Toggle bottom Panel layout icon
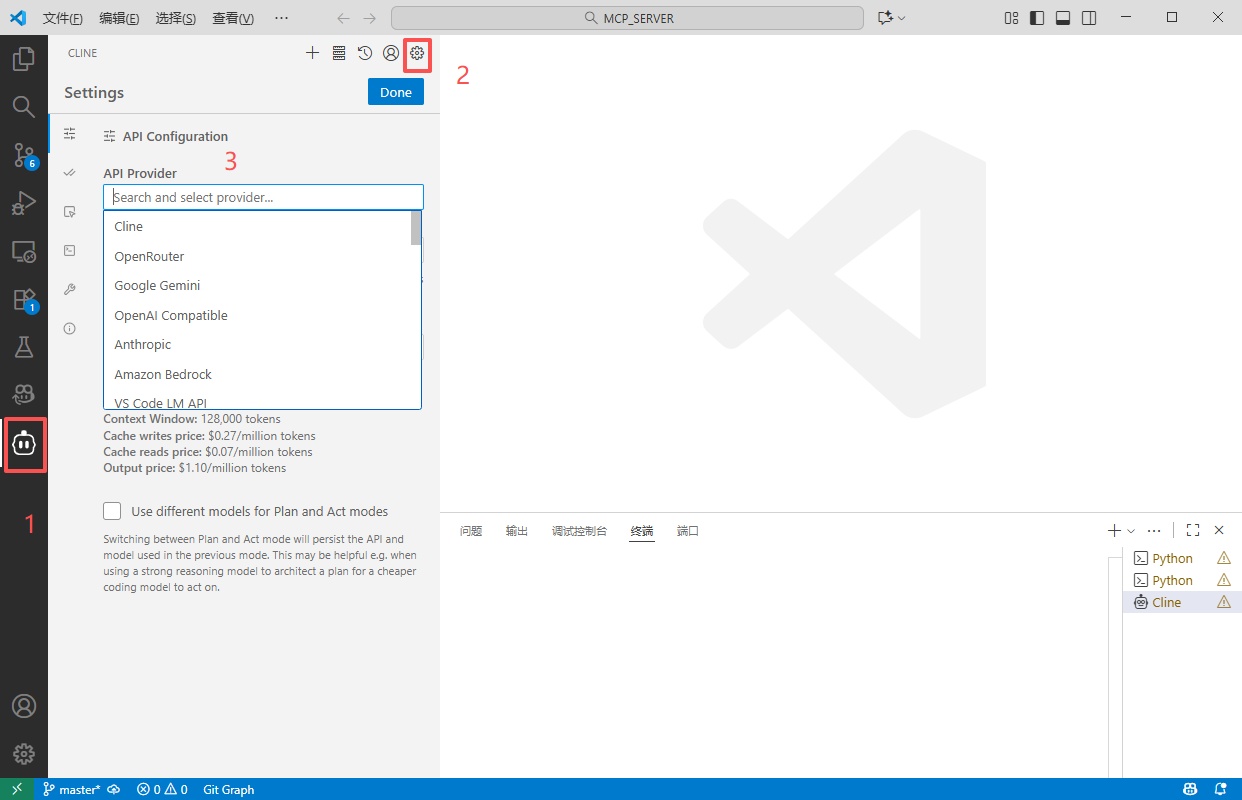 pyautogui.click(x=1063, y=18)
